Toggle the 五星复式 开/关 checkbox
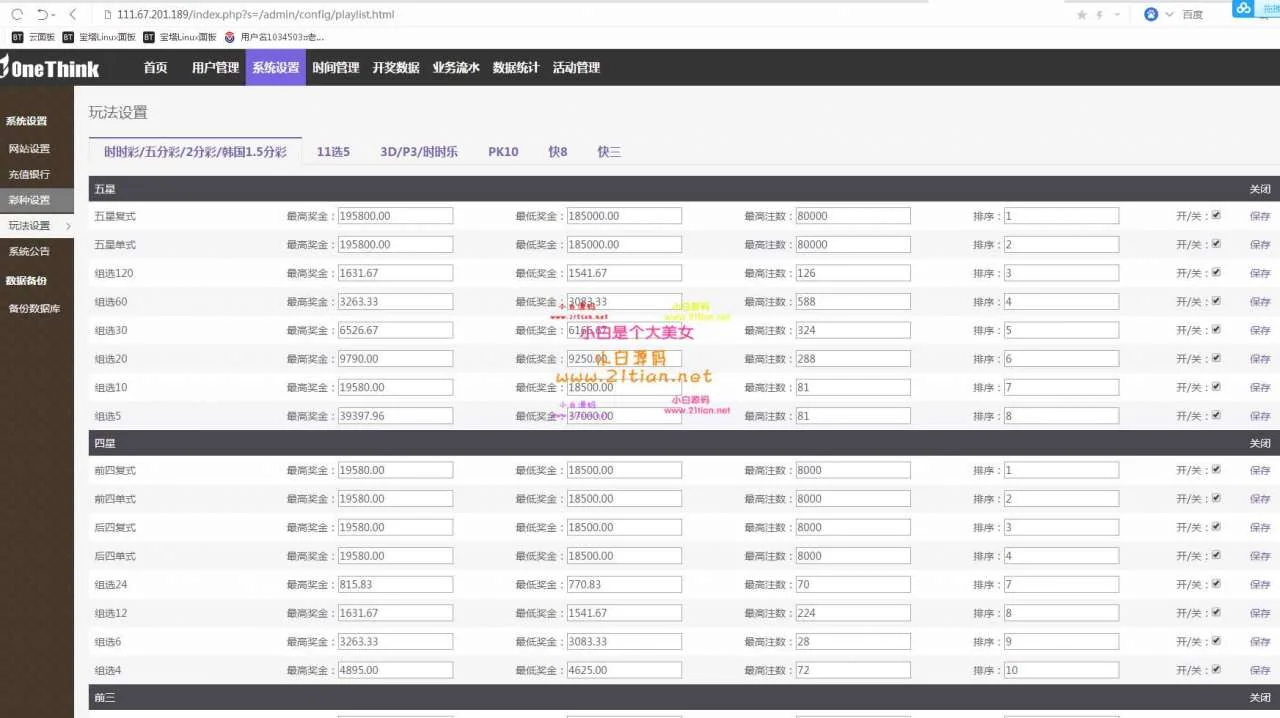Screen dimensions: 1280x718 [1216, 215]
